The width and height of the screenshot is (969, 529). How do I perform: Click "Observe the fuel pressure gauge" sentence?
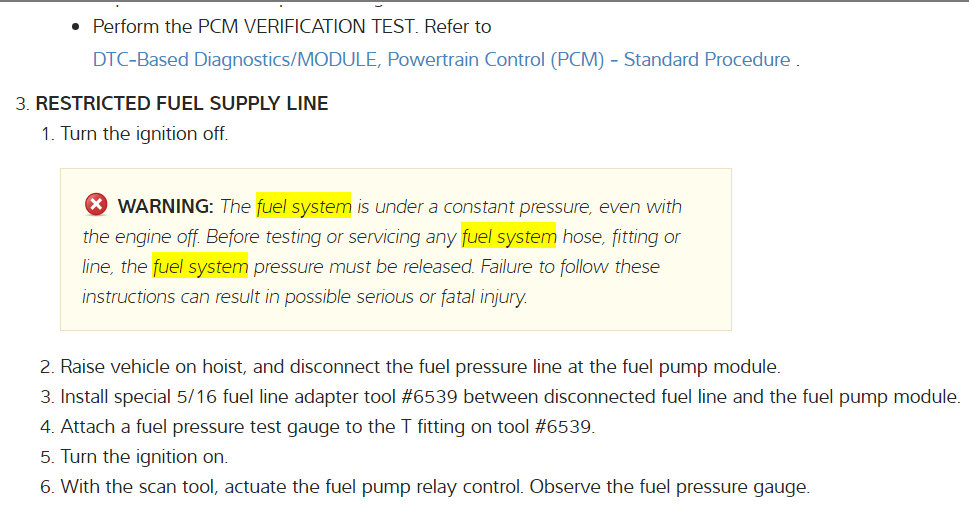(x=669, y=487)
